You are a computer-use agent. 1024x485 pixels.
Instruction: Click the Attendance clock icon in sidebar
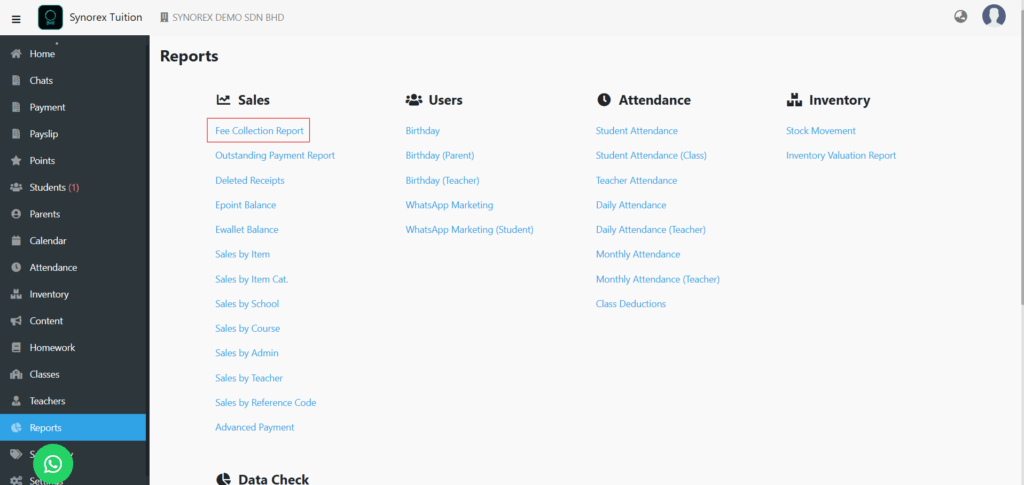(x=16, y=268)
